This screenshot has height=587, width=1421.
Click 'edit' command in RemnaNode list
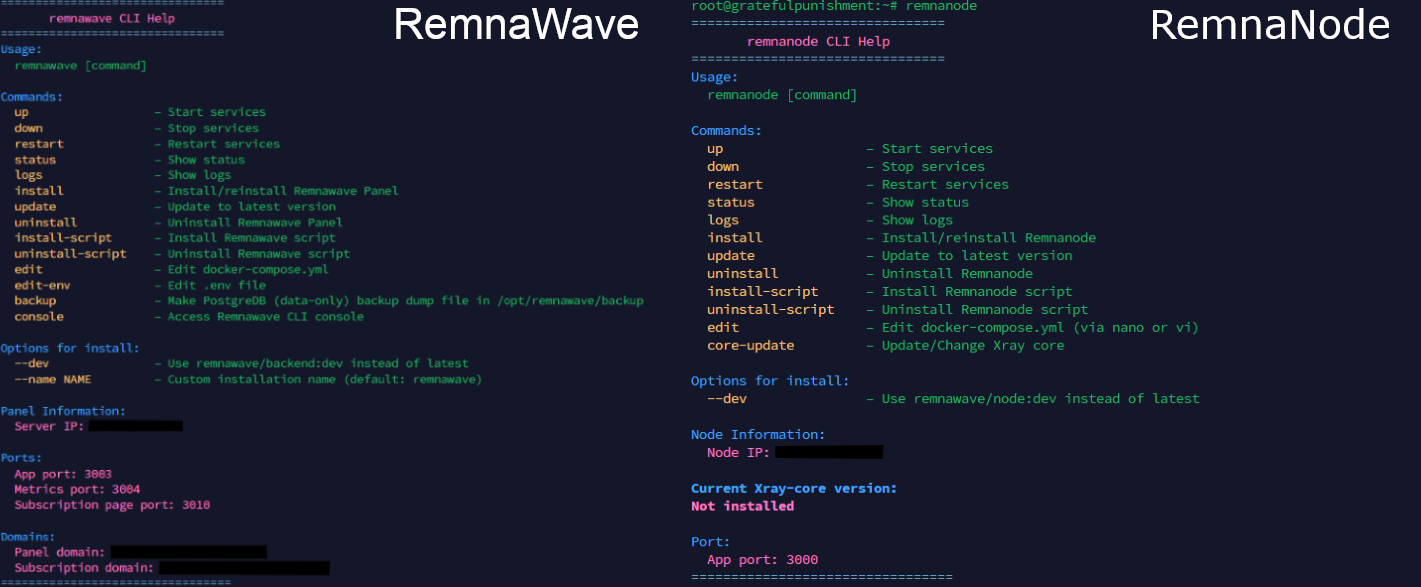pos(723,328)
